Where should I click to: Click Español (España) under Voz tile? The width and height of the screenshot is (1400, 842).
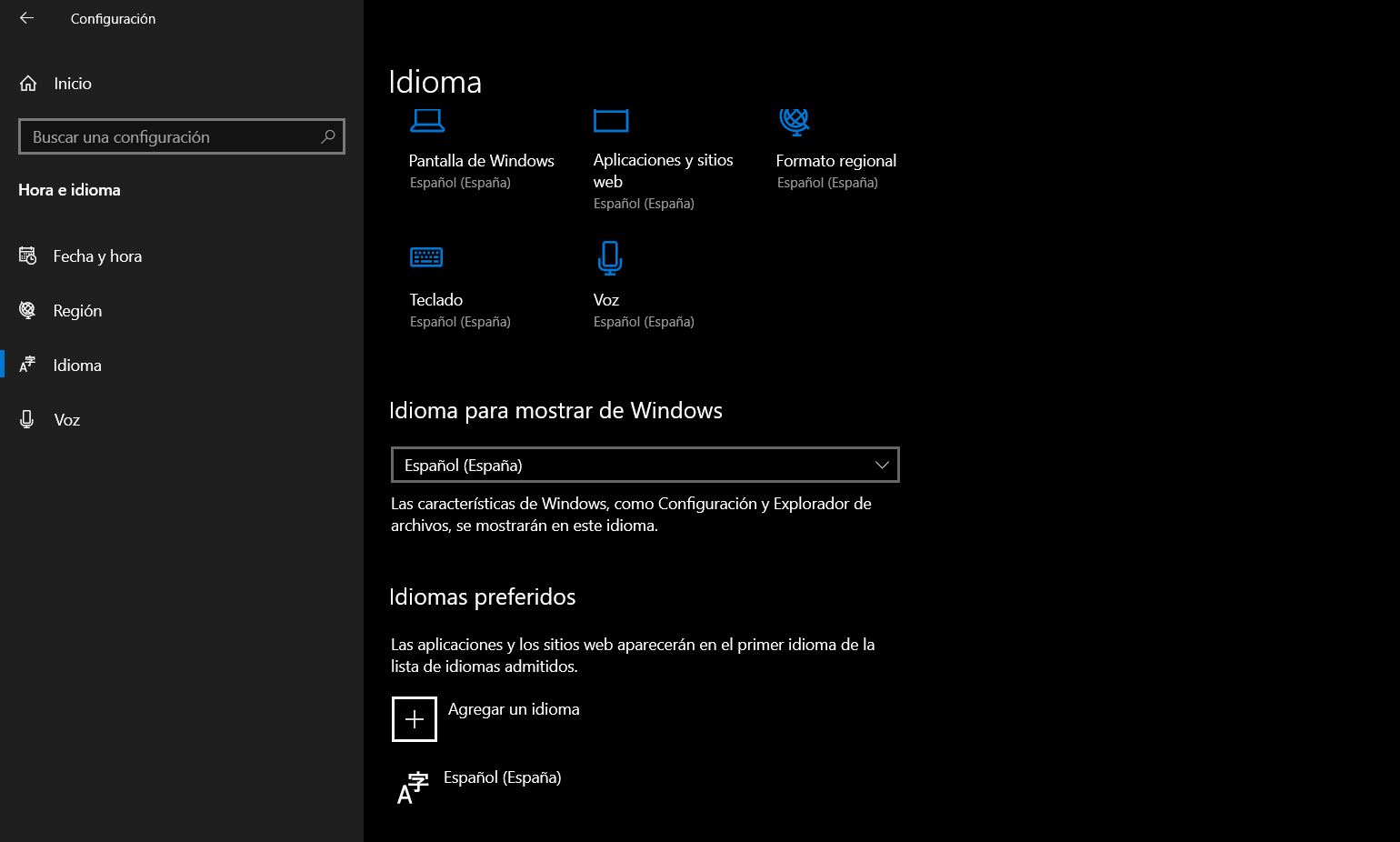pos(644,322)
